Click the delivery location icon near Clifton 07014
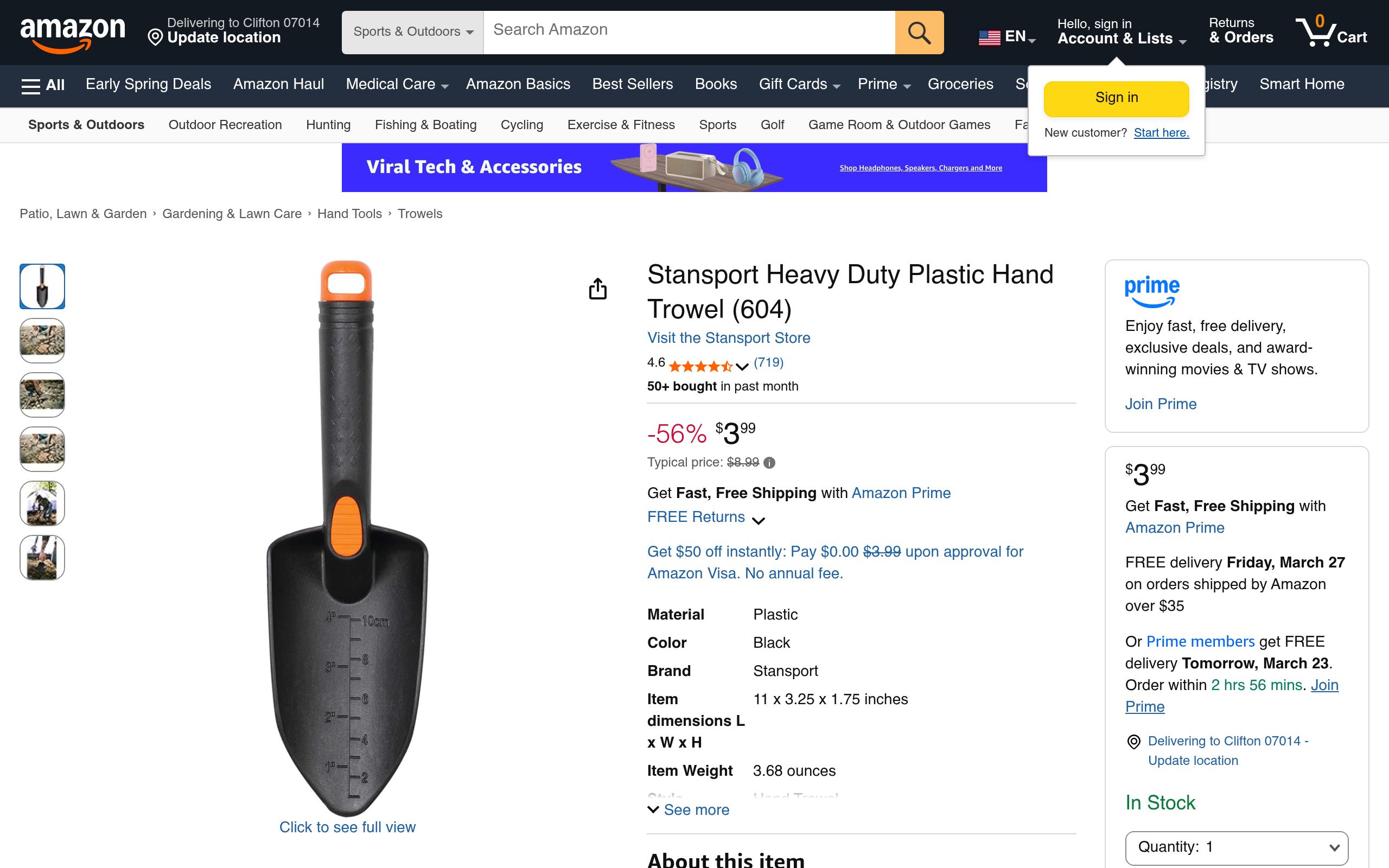Viewport: 1389px width, 868px height. point(1134,742)
